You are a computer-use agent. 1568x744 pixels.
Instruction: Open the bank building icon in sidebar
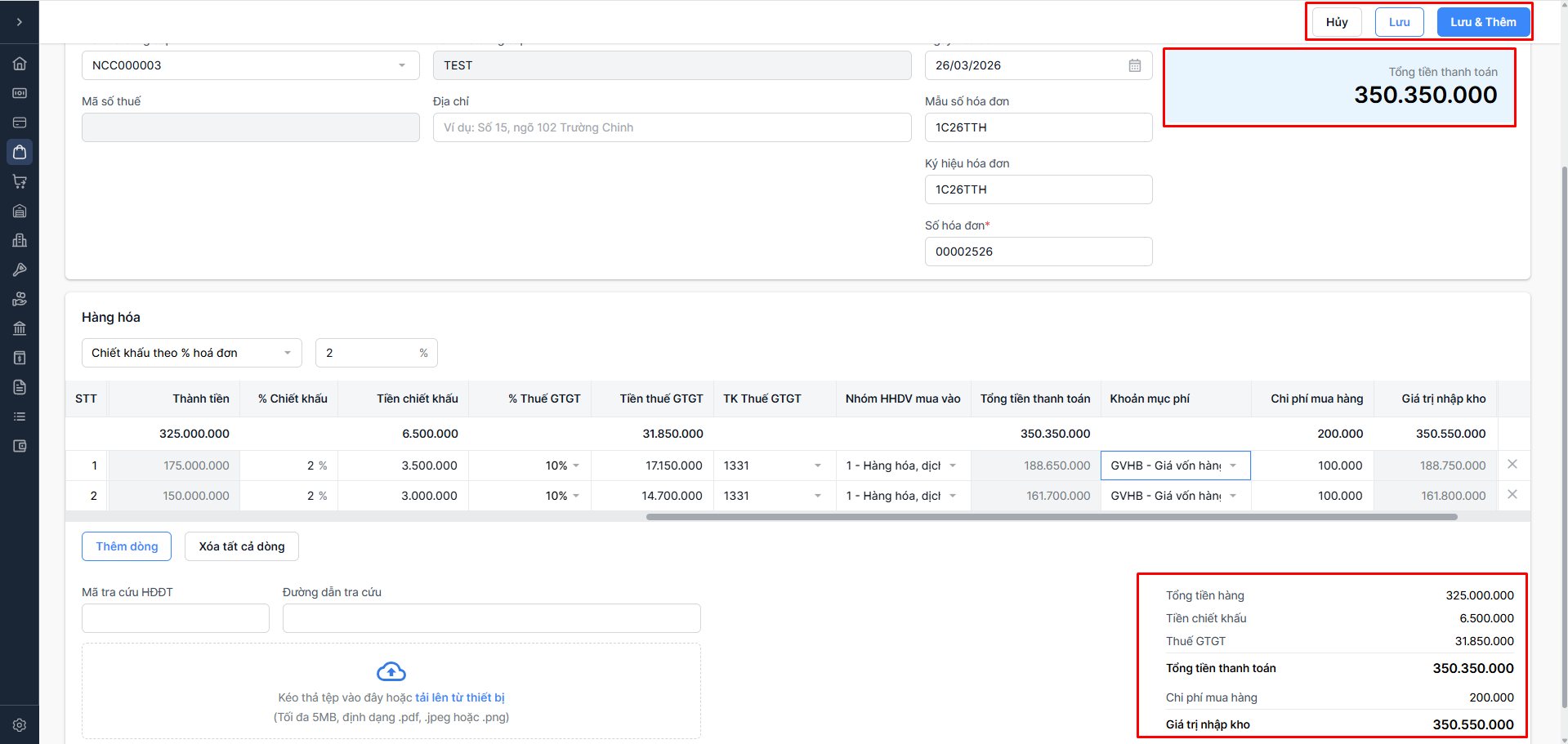pyautogui.click(x=20, y=328)
